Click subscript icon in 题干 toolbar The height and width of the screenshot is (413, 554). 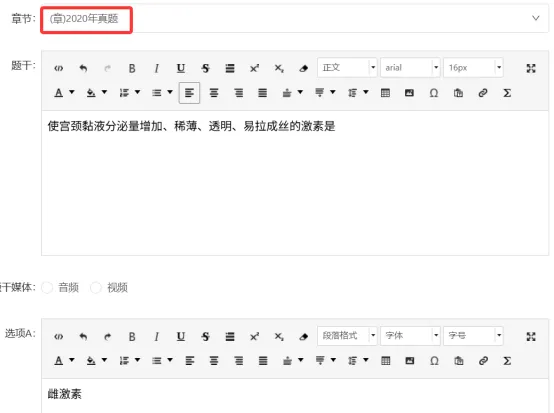[279, 68]
